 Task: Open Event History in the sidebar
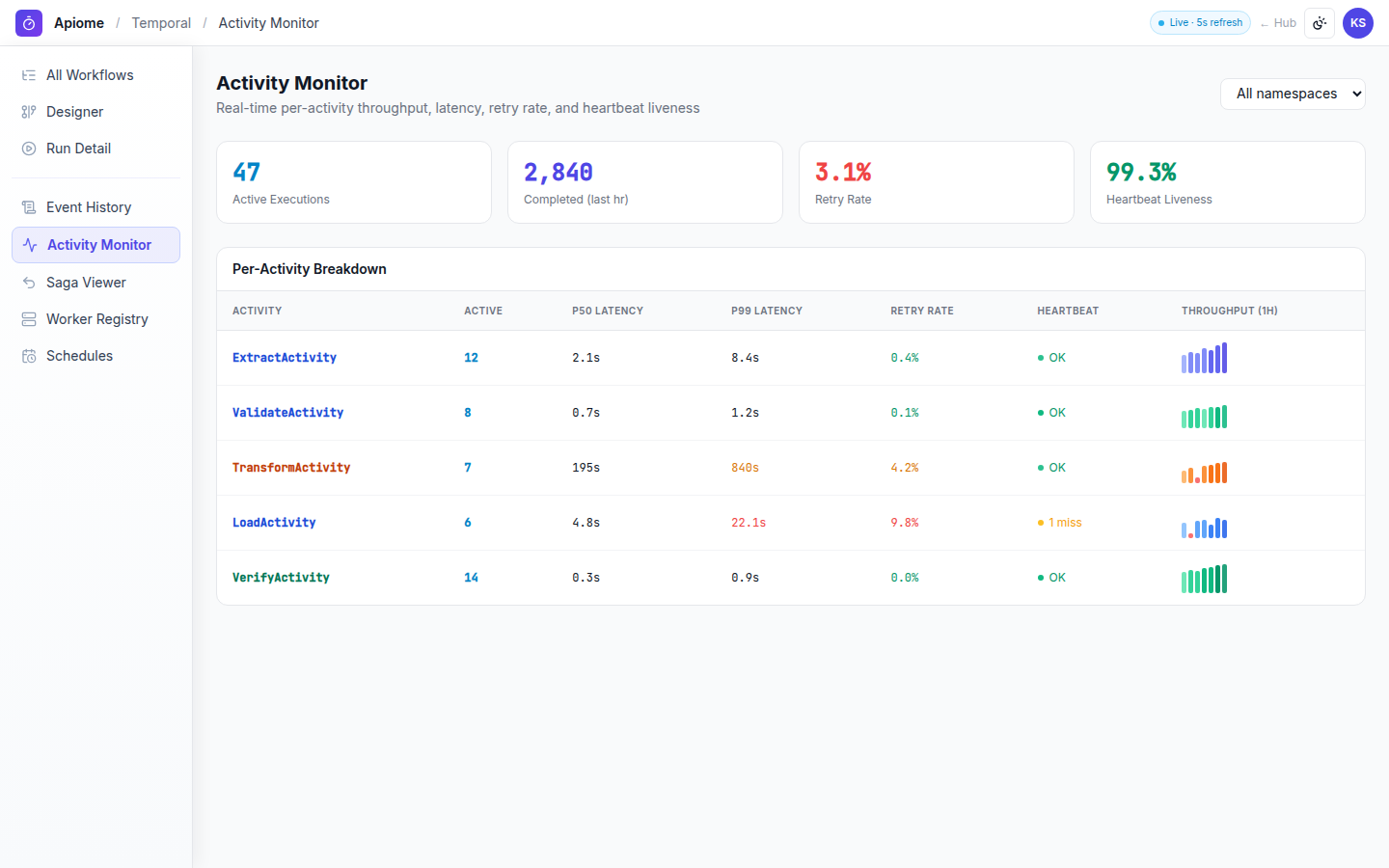click(x=95, y=207)
